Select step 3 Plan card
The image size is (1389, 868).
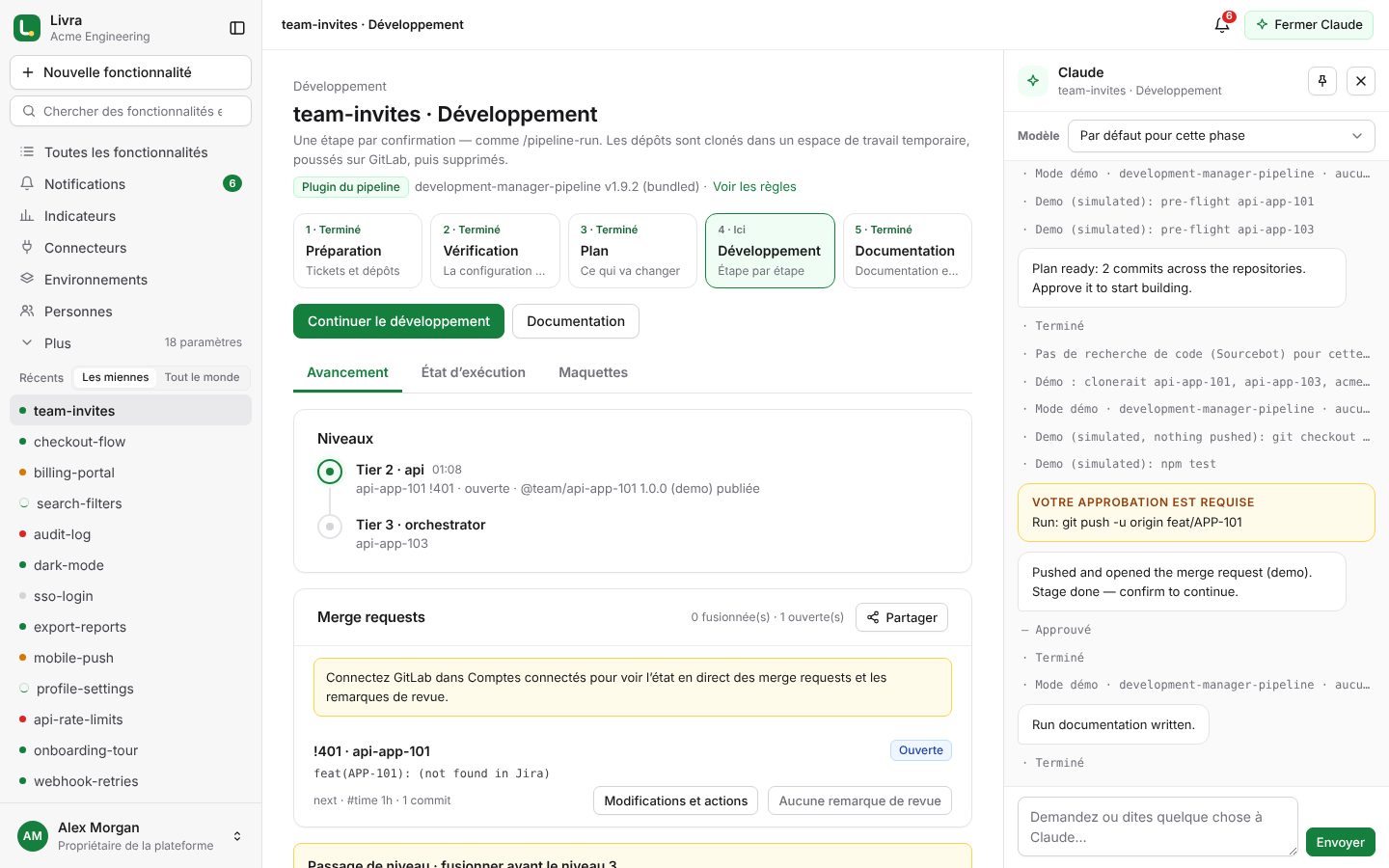click(633, 251)
